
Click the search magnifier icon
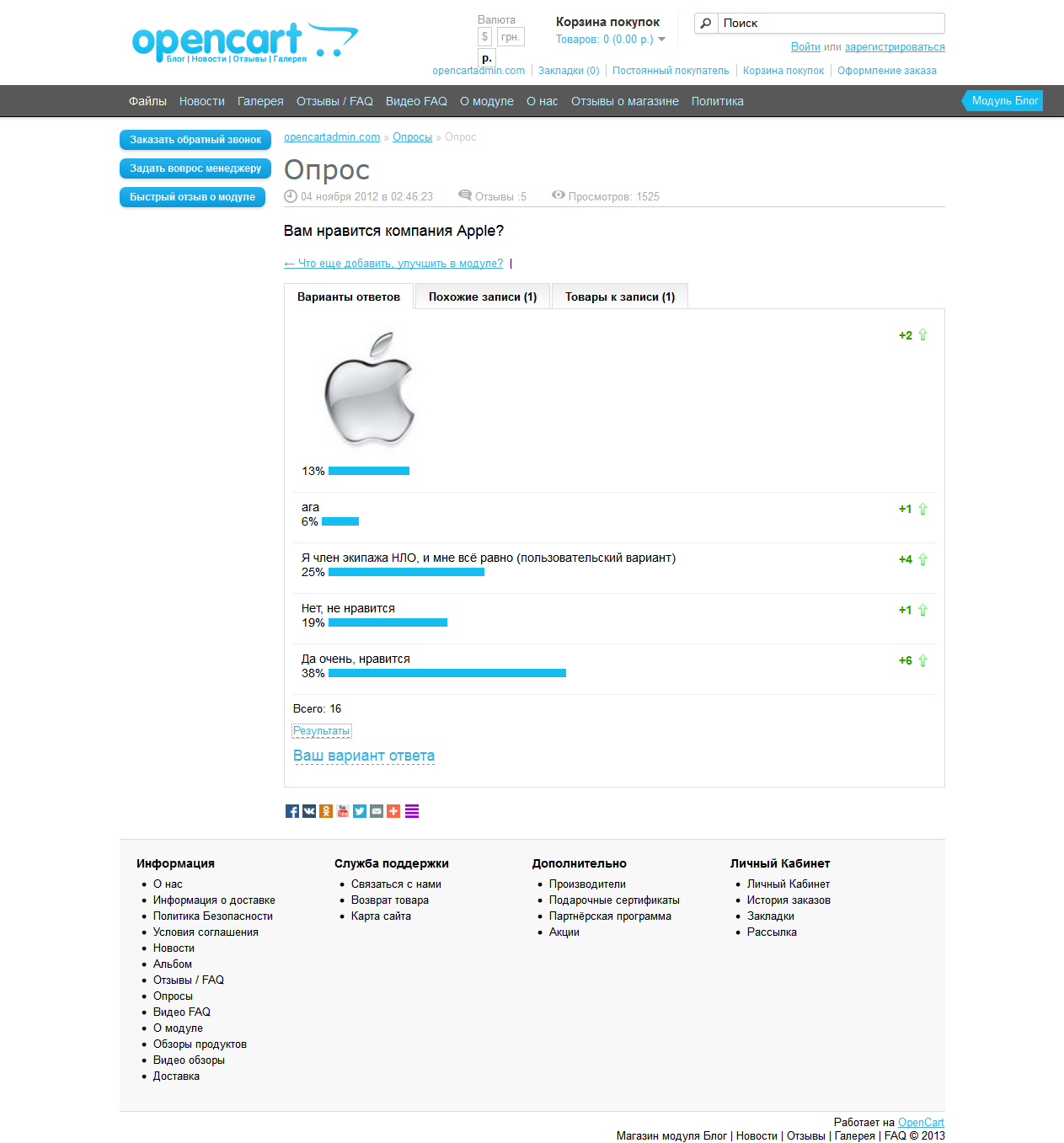coord(706,24)
